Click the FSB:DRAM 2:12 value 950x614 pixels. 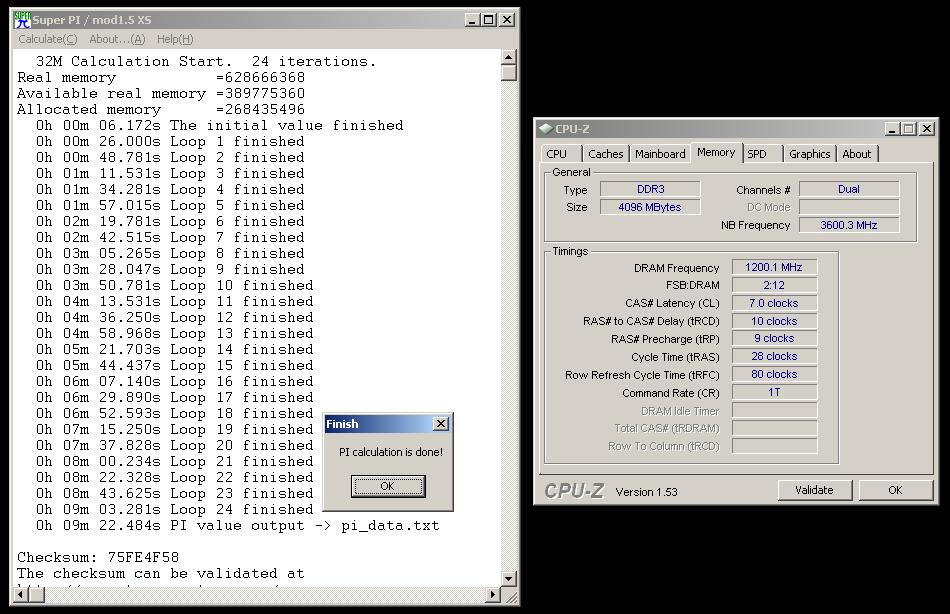[x=774, y=285]
